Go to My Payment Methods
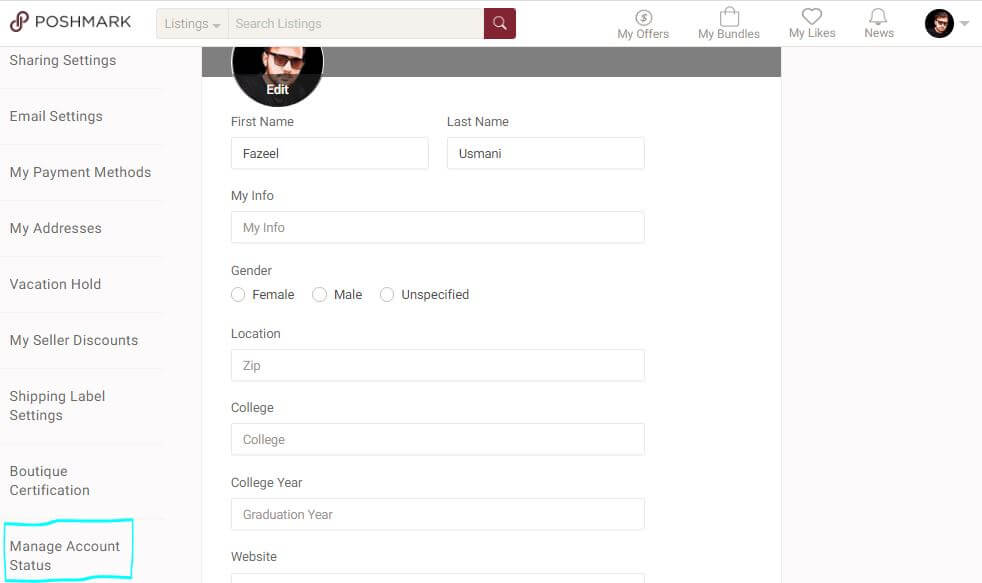Viewport: 982px width, 583px height. [x=80, y=172]
